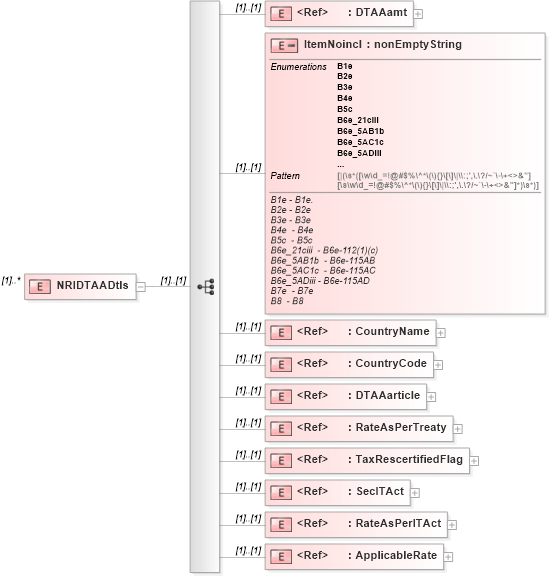This screenshot has width=550, height=576.
Task: Expand the ApplicableRate reference node
Action: [x=448, y=557]
